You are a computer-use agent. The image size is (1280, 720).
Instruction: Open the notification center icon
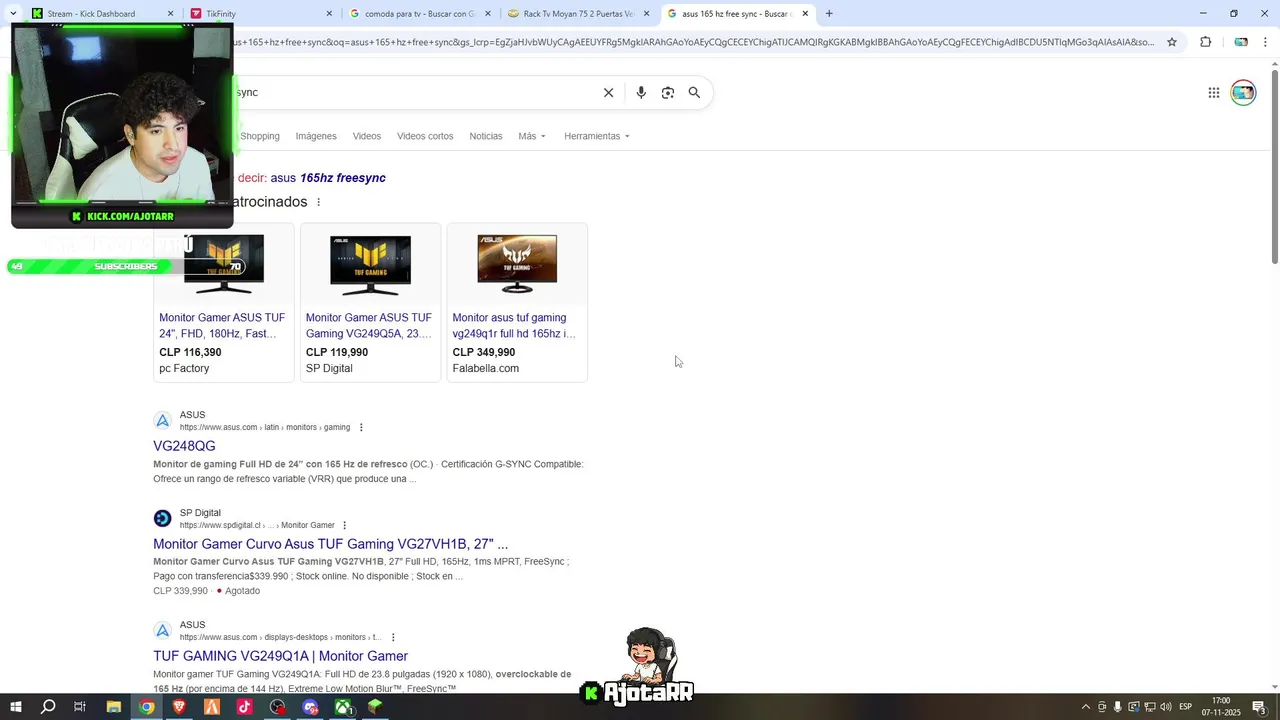1259,707
